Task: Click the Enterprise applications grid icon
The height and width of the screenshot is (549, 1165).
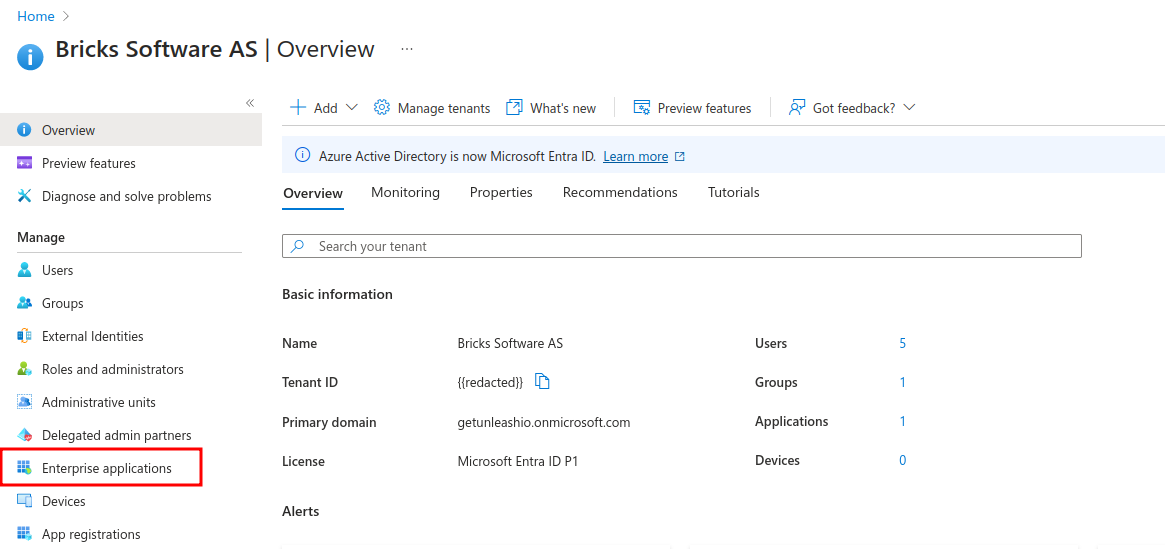Action: [25, 468]
